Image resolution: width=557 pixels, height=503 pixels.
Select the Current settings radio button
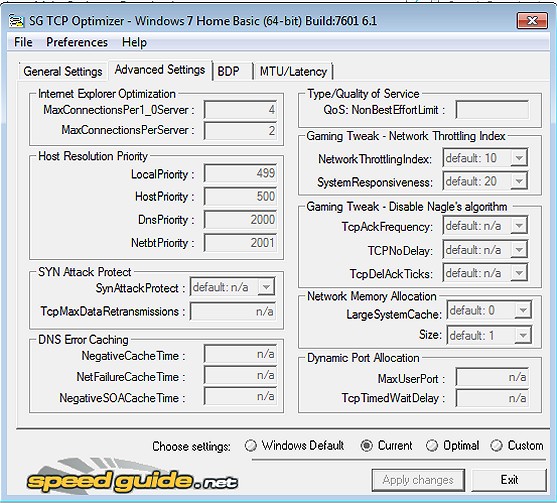(x=367, y=445)
